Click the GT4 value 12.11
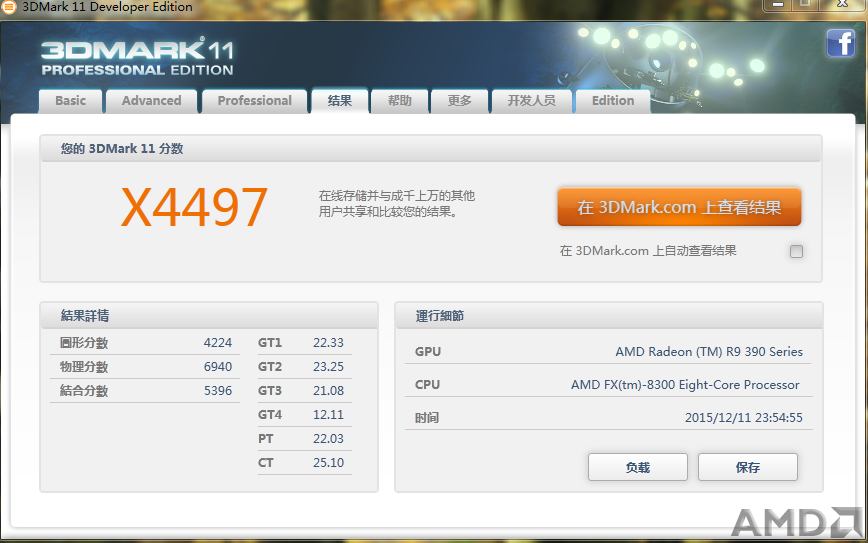This screenshot has width=868, height=543. [x=328, y=415]
